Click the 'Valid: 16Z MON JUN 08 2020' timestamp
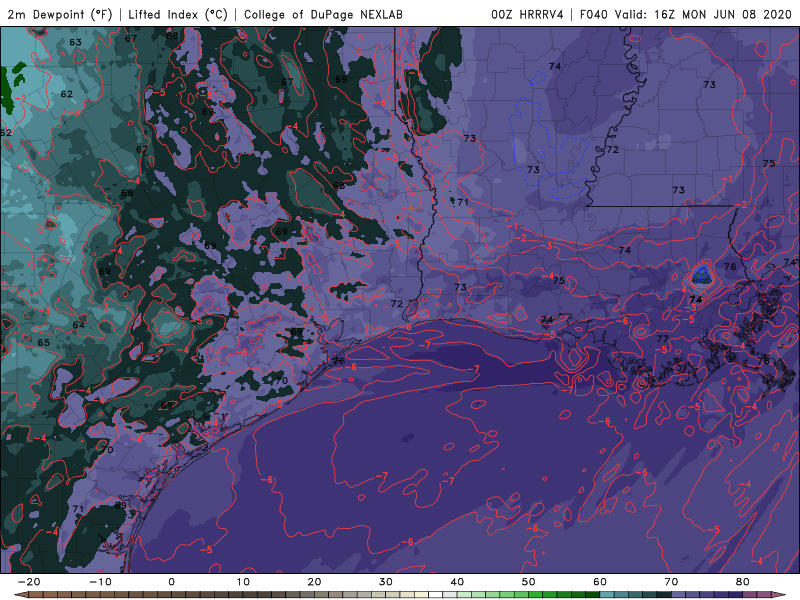800x600 pixels. 703,14
